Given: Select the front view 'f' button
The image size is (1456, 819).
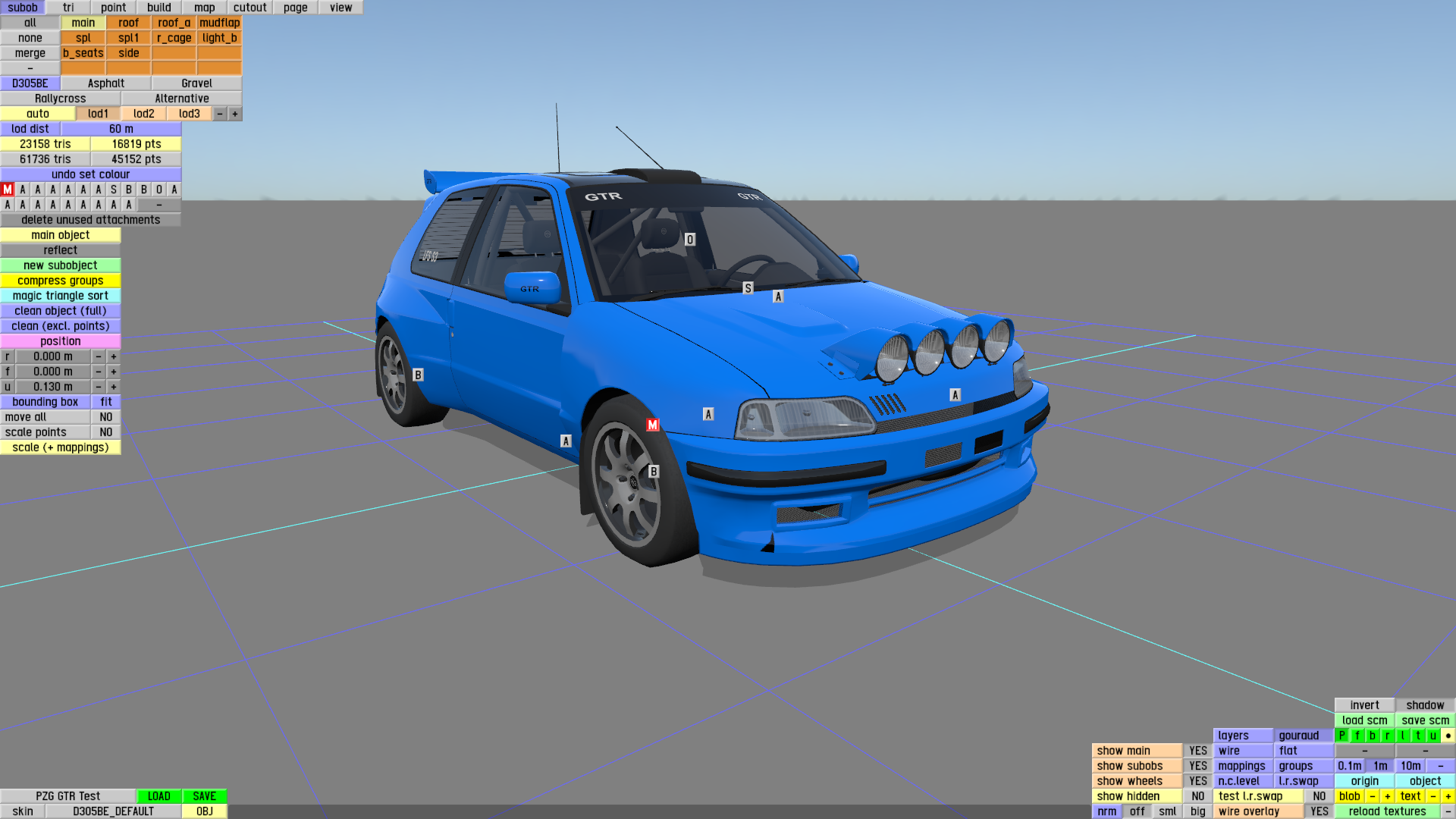Looking at the screenshot, I should coord(1357,736).
